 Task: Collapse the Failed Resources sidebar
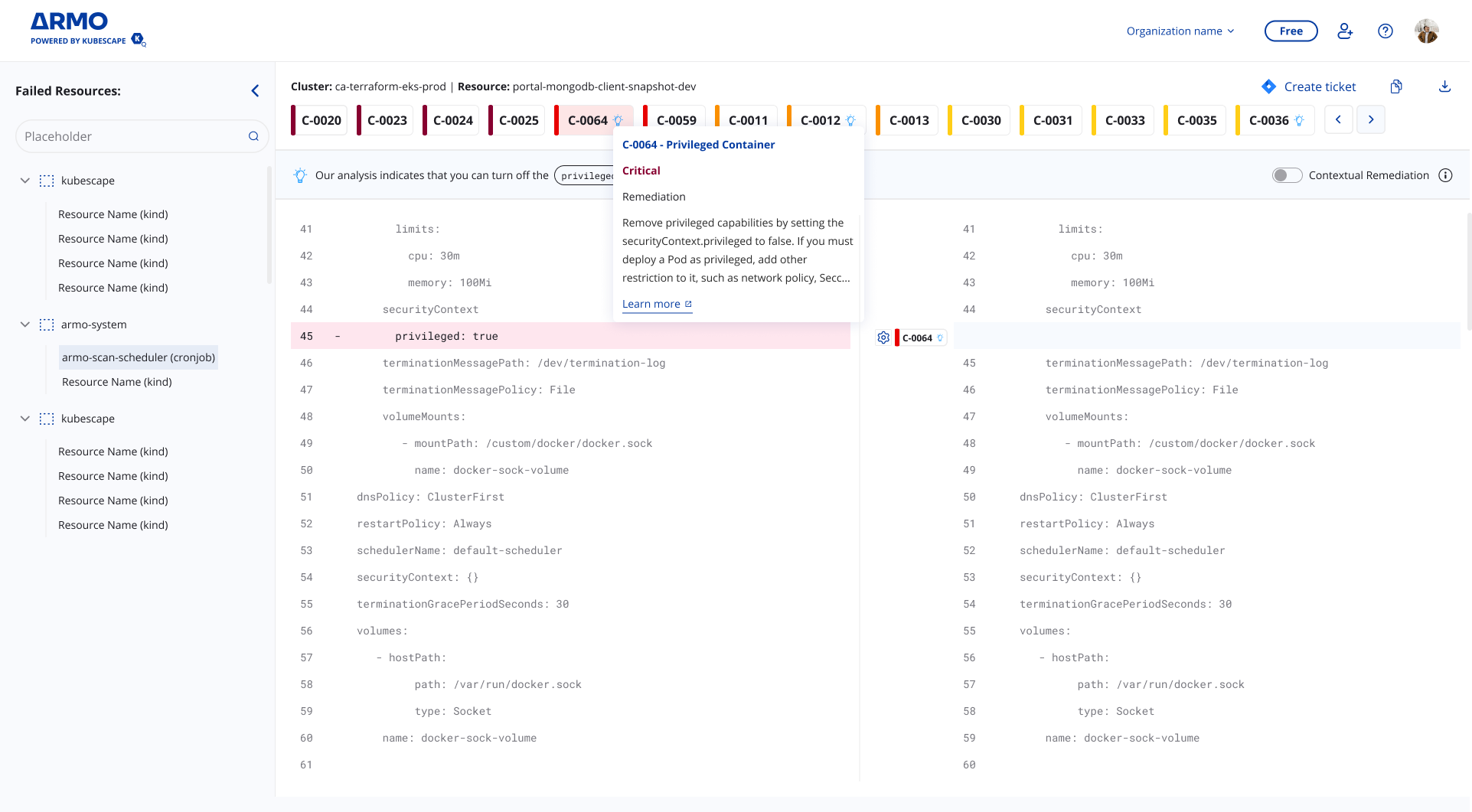(x=255, y=90)
